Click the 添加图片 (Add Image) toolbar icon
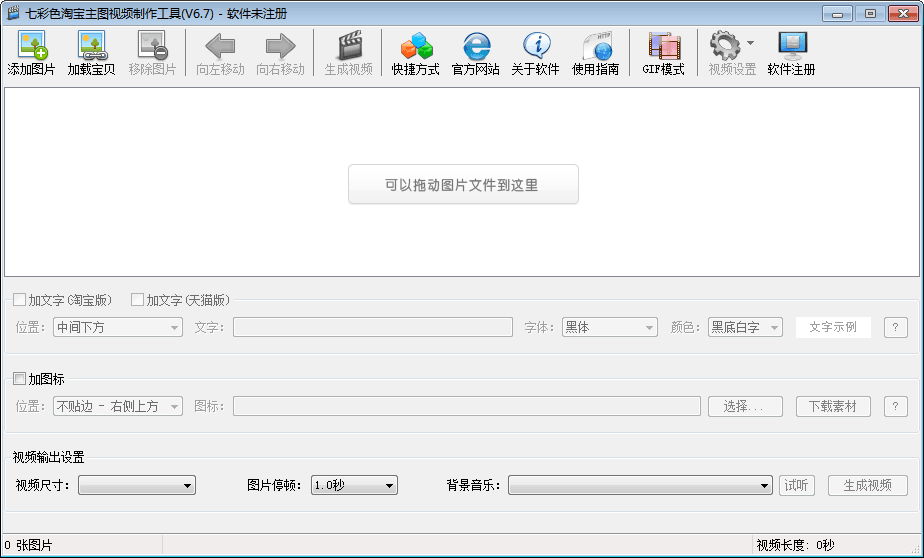Viewport: 924px width, 558px height. 32,54
